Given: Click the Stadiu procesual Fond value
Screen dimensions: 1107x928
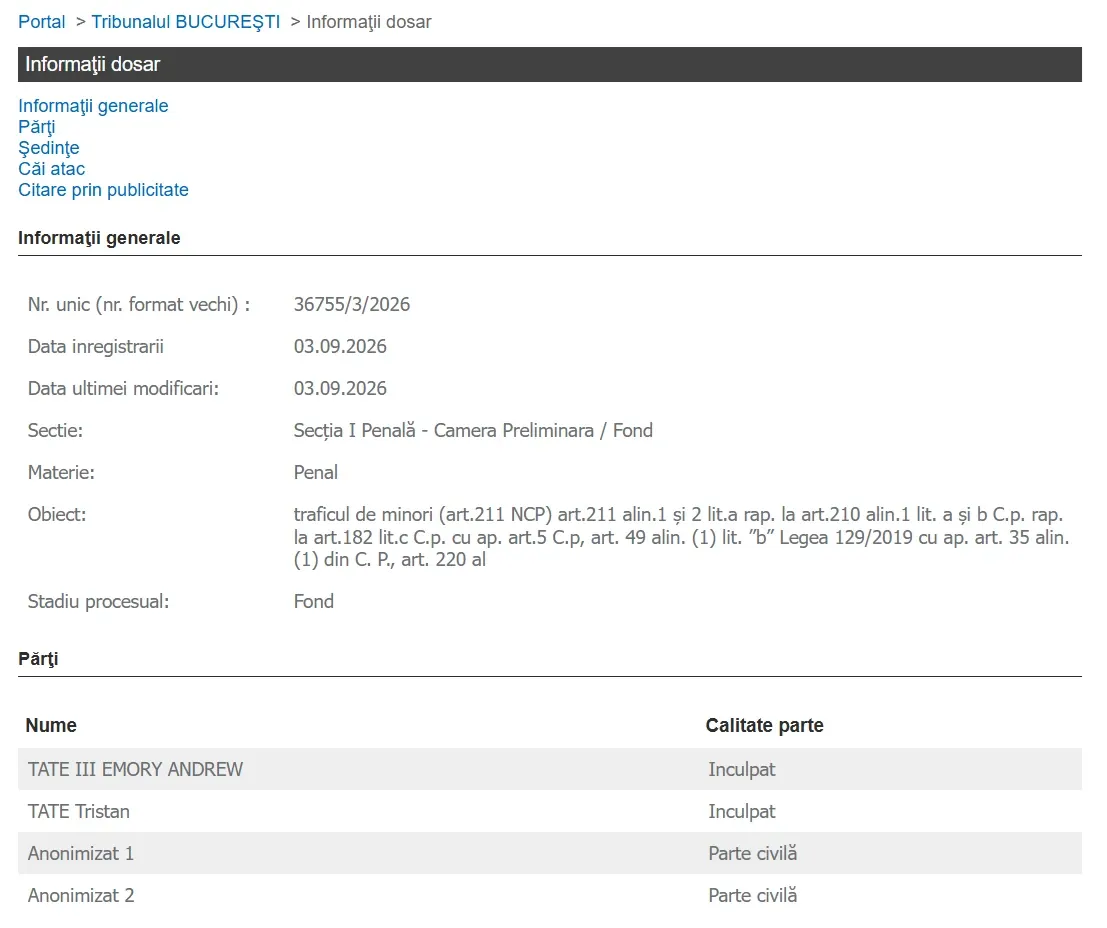Looking at the screenshot, I should click(313, 602).
